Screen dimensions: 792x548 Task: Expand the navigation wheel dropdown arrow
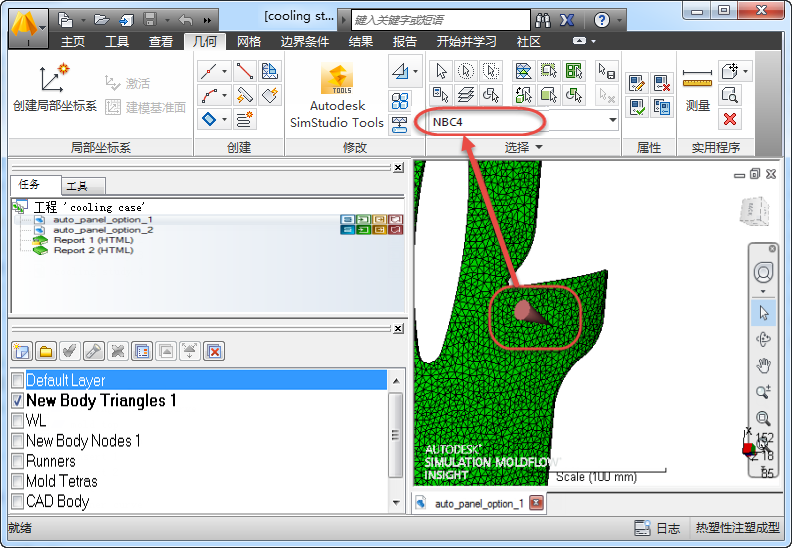[763, 291]
